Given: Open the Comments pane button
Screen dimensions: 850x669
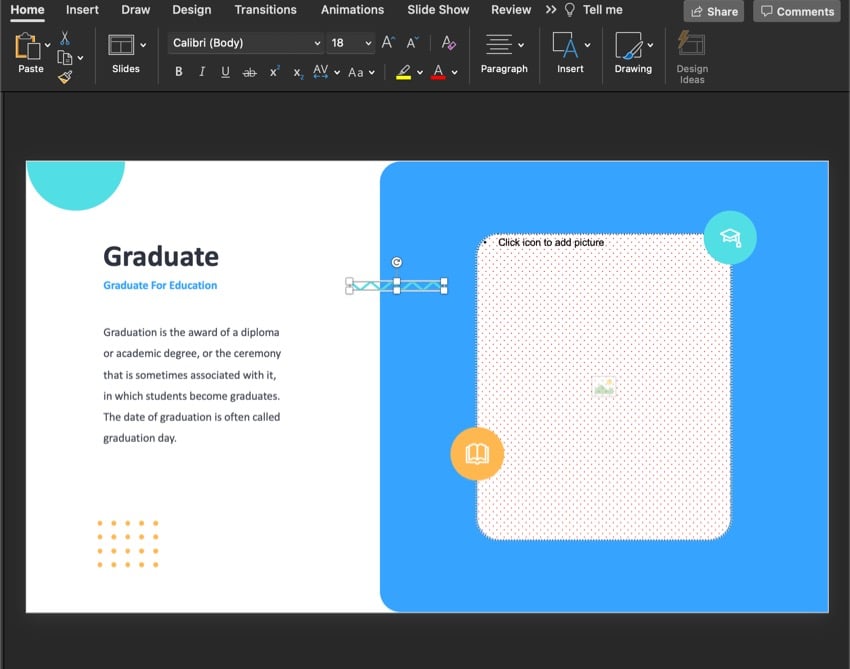Looking at the screenshot, I should (796, 11).
